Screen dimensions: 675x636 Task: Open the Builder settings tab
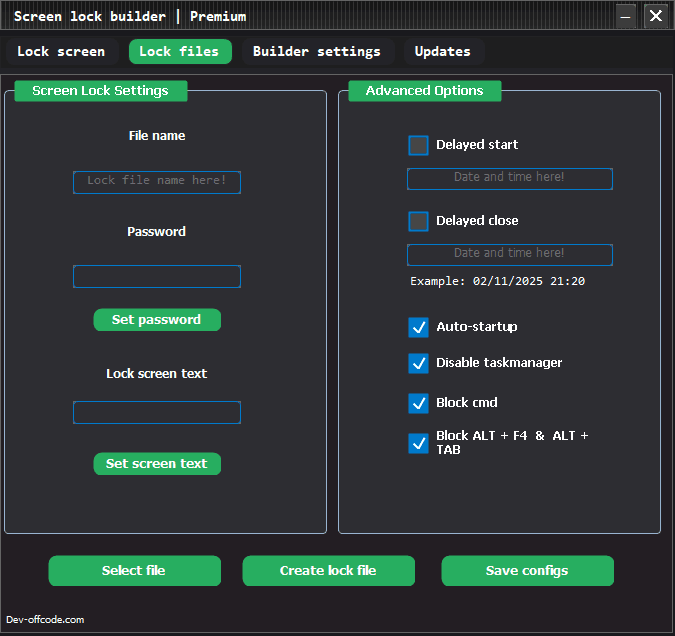tap(318, 52)
